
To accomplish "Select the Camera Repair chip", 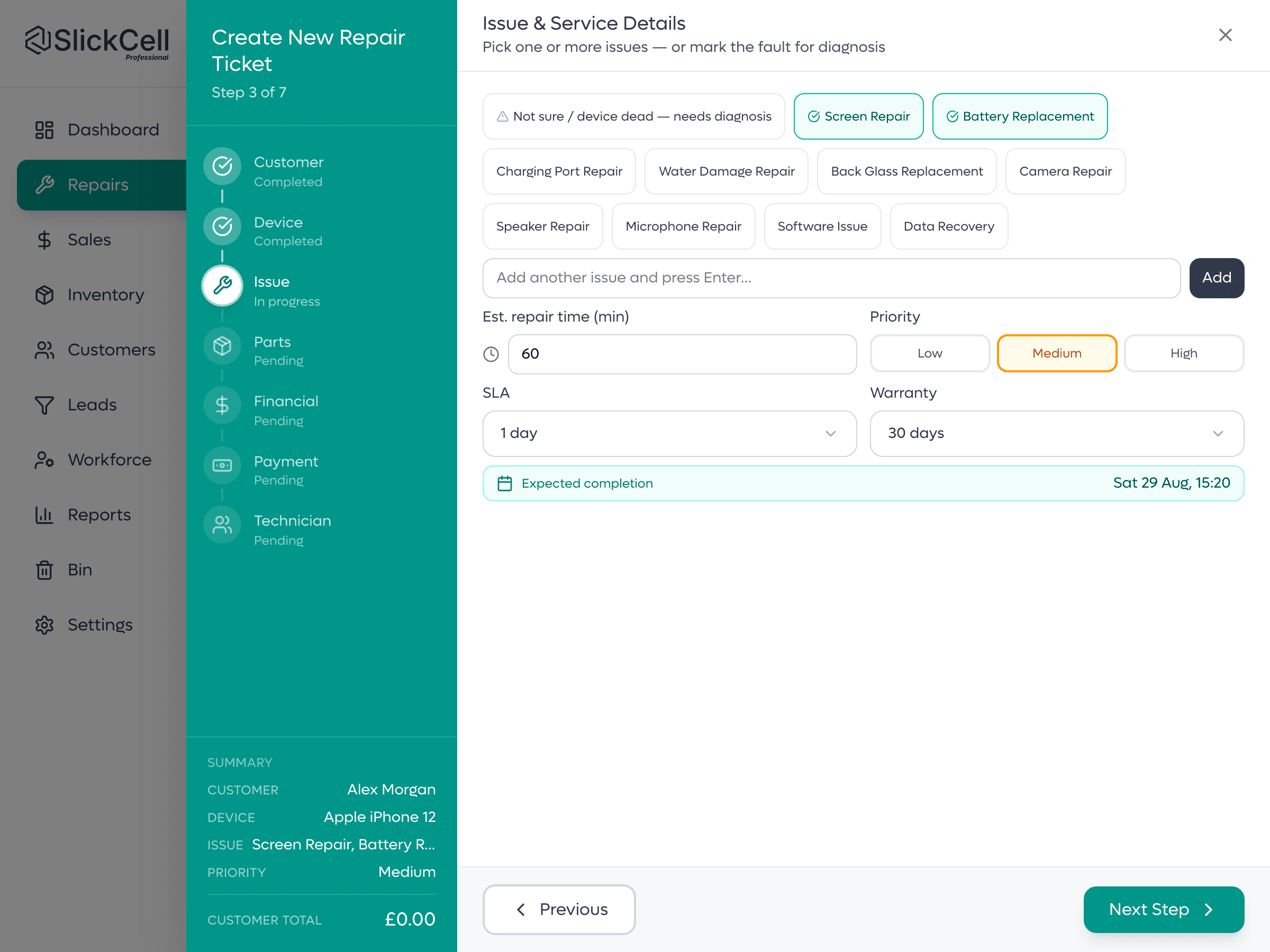I will coord(1065,171).
